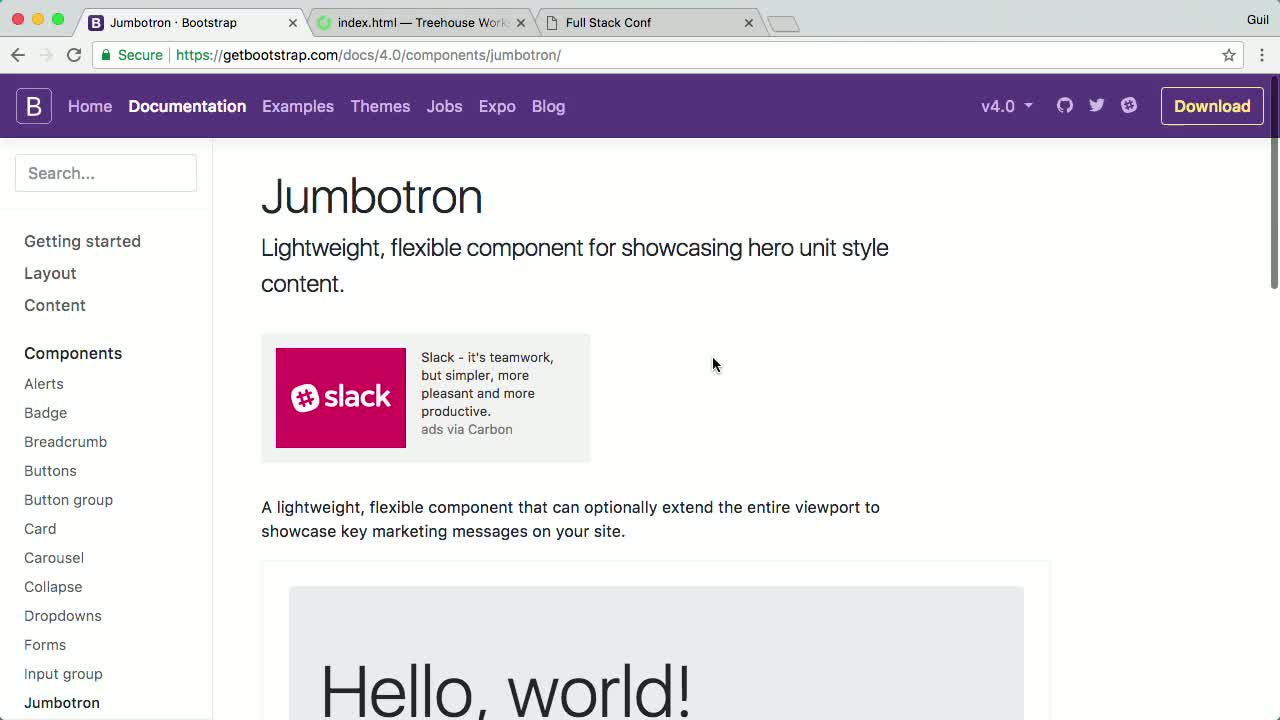Screen dimensions: 1280x720
Task: Open the Button group sidebar link
Action: click(x=69, y=500)
